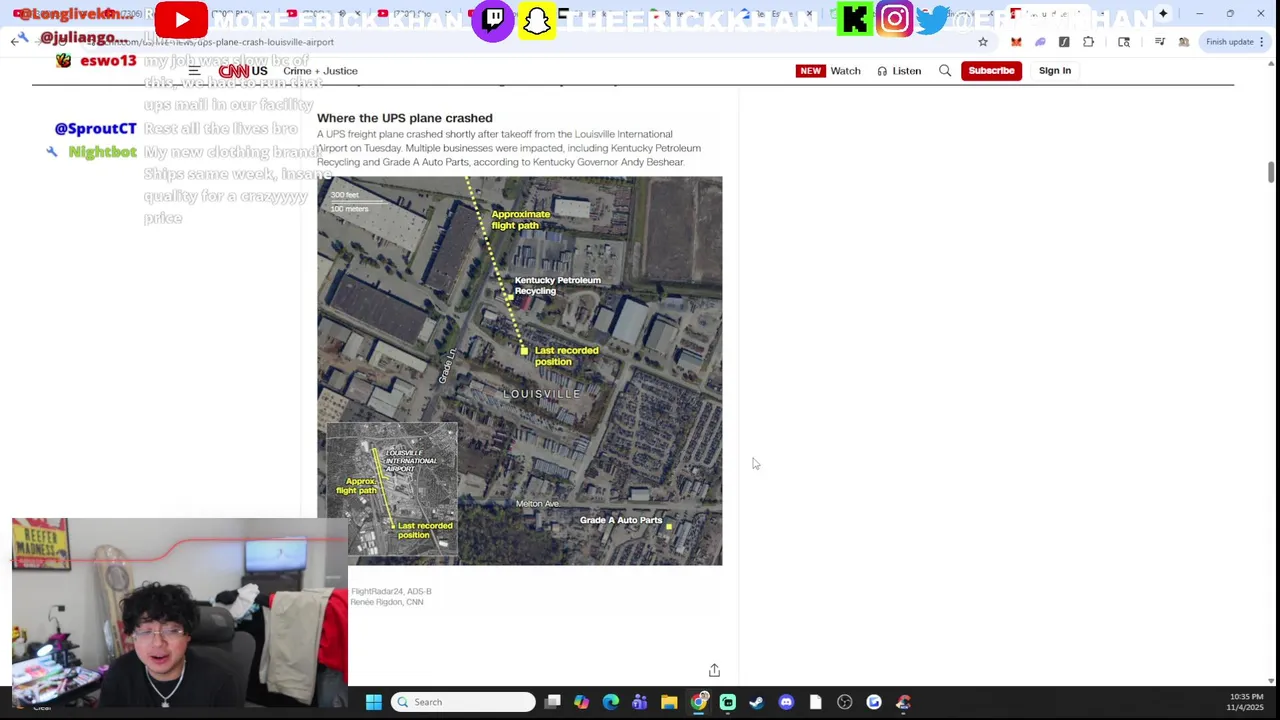Open the CNN hamburger menu
Image resolution: width=1280 pixels, height=720 pixels.
pyautogui.click(x=194, y=71)
